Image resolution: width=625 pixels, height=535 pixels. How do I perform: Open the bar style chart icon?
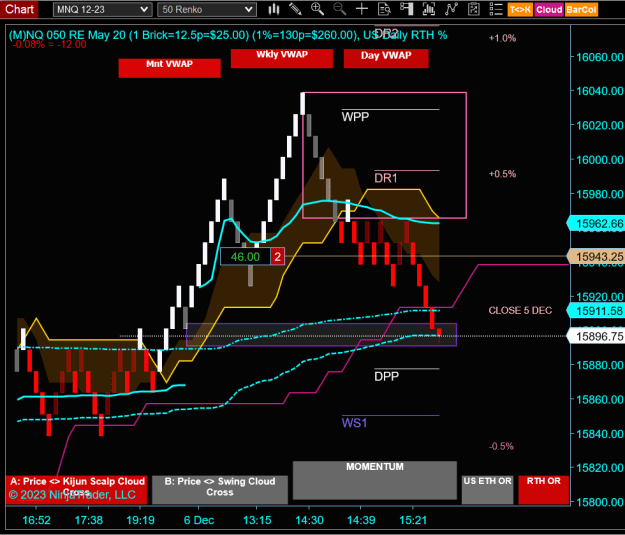click(x=274, y=9)
